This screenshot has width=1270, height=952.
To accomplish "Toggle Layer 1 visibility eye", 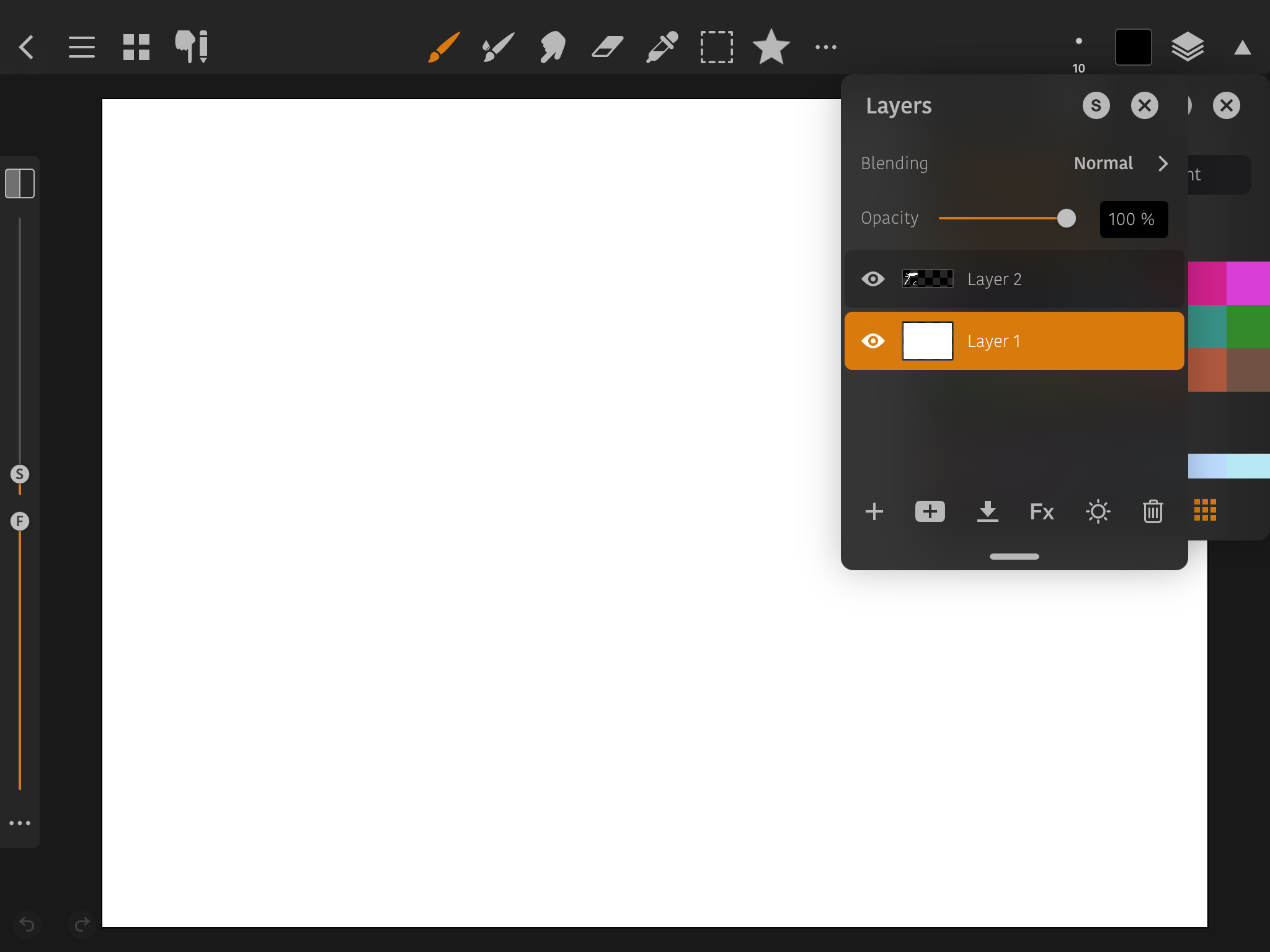I will [873, 341].
